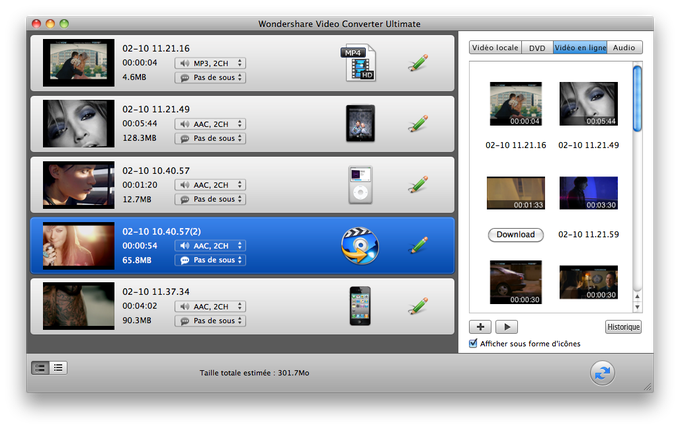Click the scrollbar down arrow in media browser
Viewport: 680px width, 429px height.
[637, 307]
